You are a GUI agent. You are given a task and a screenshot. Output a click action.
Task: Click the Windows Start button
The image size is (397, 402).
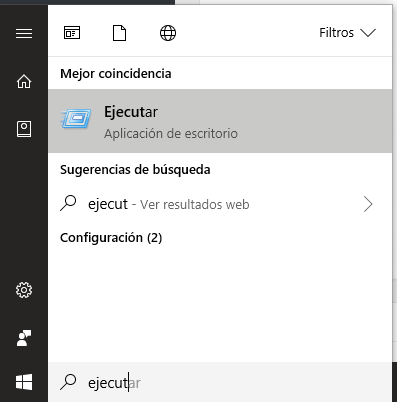(x=24, y=382)
